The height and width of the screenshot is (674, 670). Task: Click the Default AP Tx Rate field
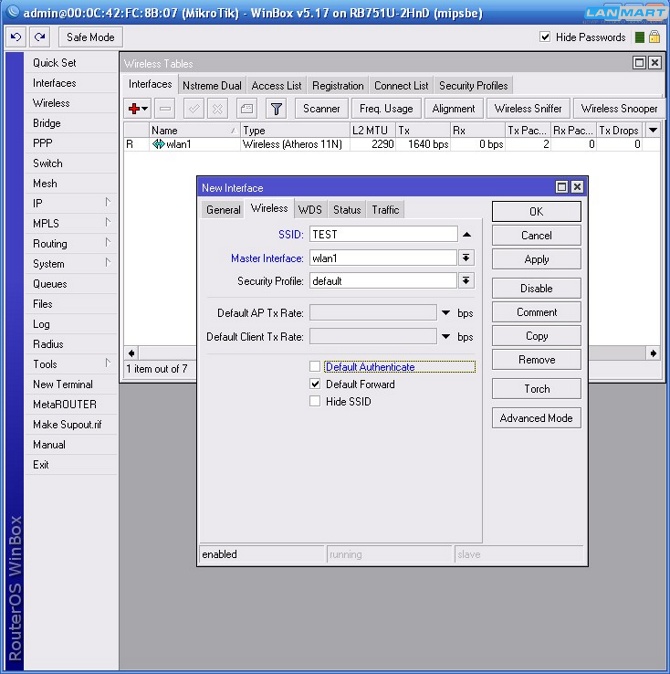[x=373, y=312]
